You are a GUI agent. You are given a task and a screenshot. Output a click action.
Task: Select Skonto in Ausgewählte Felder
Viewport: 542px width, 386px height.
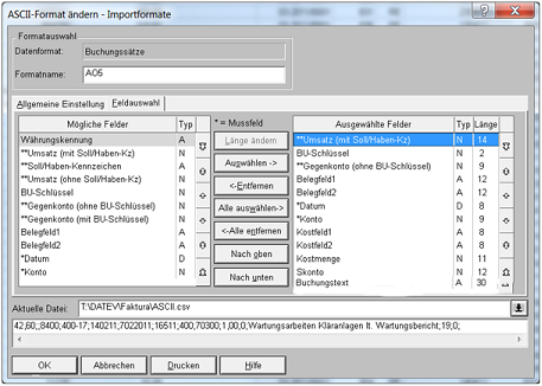coord(396,272)
